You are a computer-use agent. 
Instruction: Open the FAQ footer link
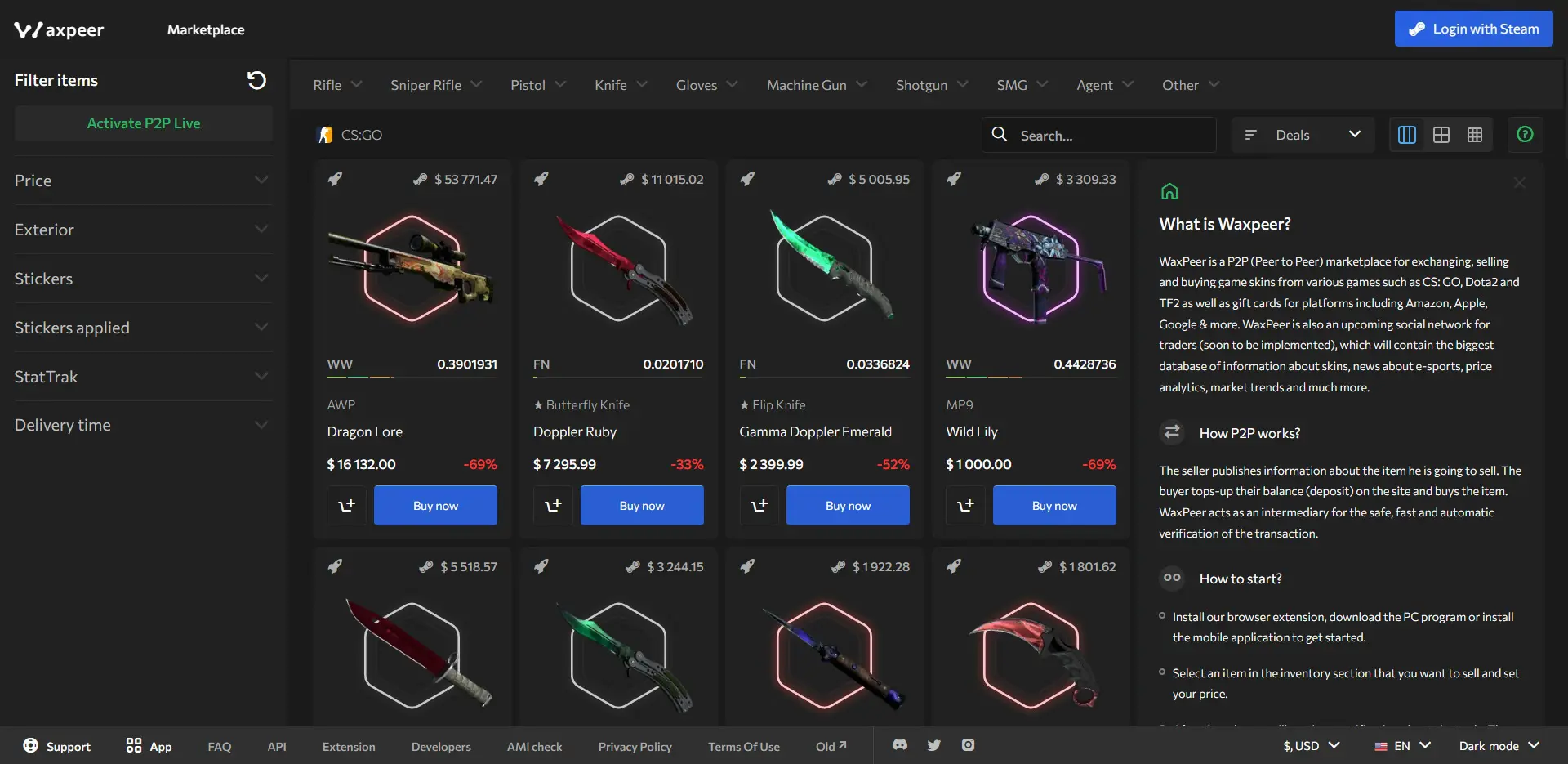220,747
